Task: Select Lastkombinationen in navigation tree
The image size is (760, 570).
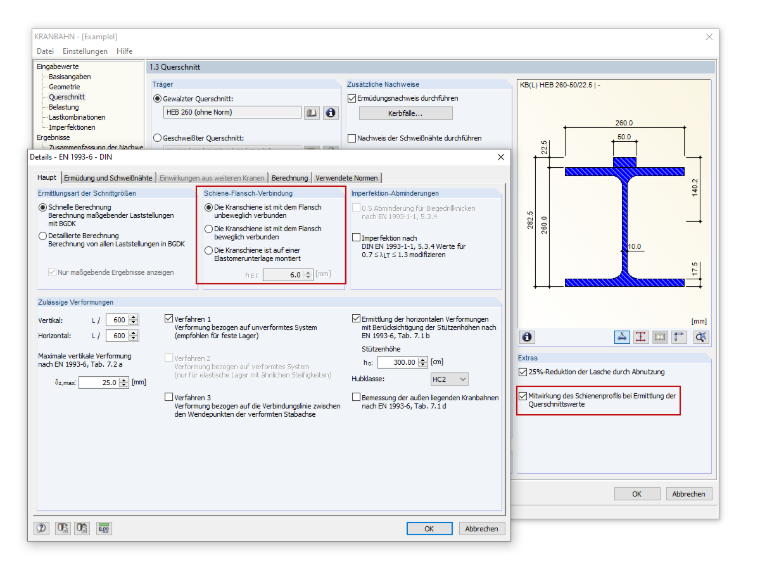Action: 77,117
